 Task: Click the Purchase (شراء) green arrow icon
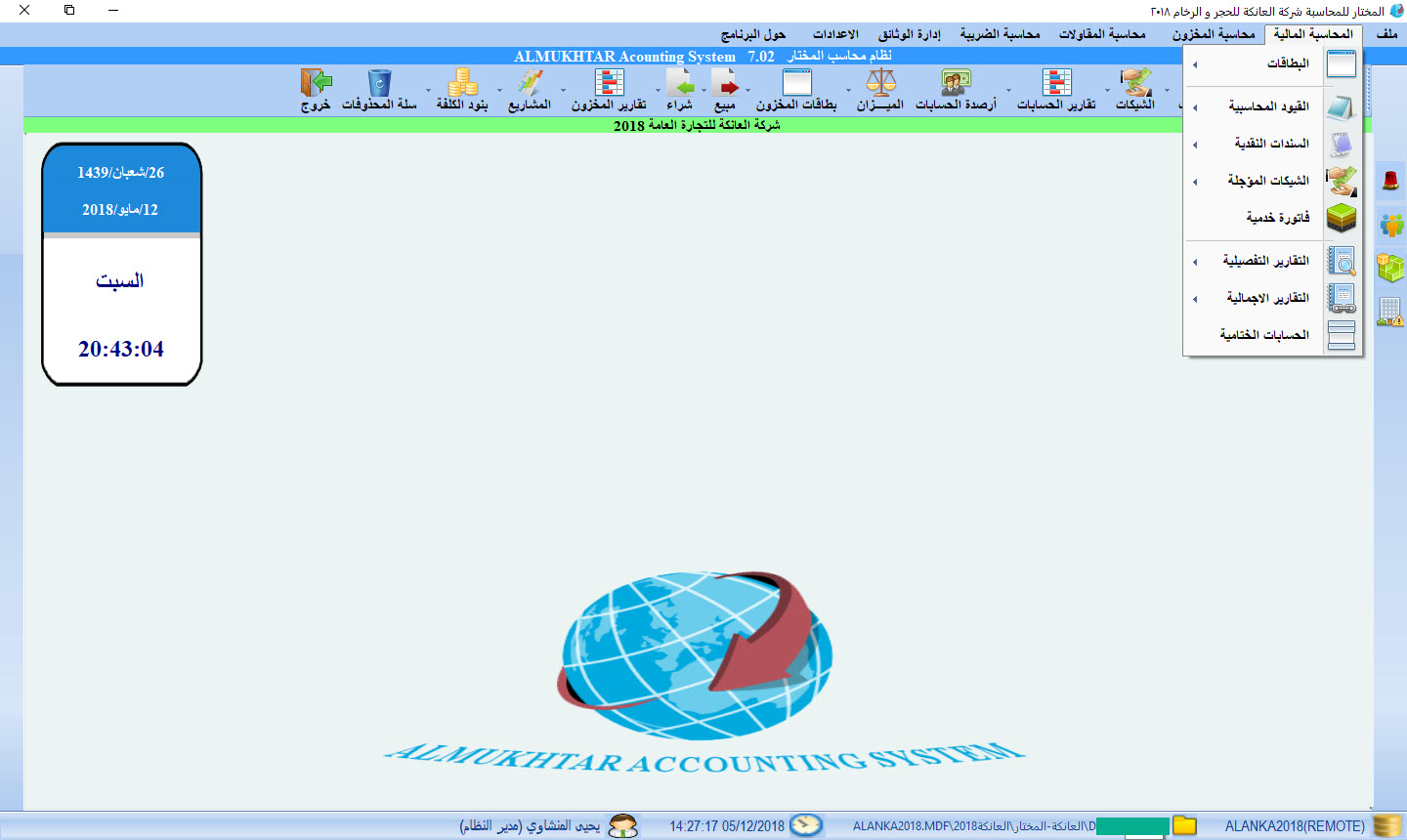pos(679,83)
